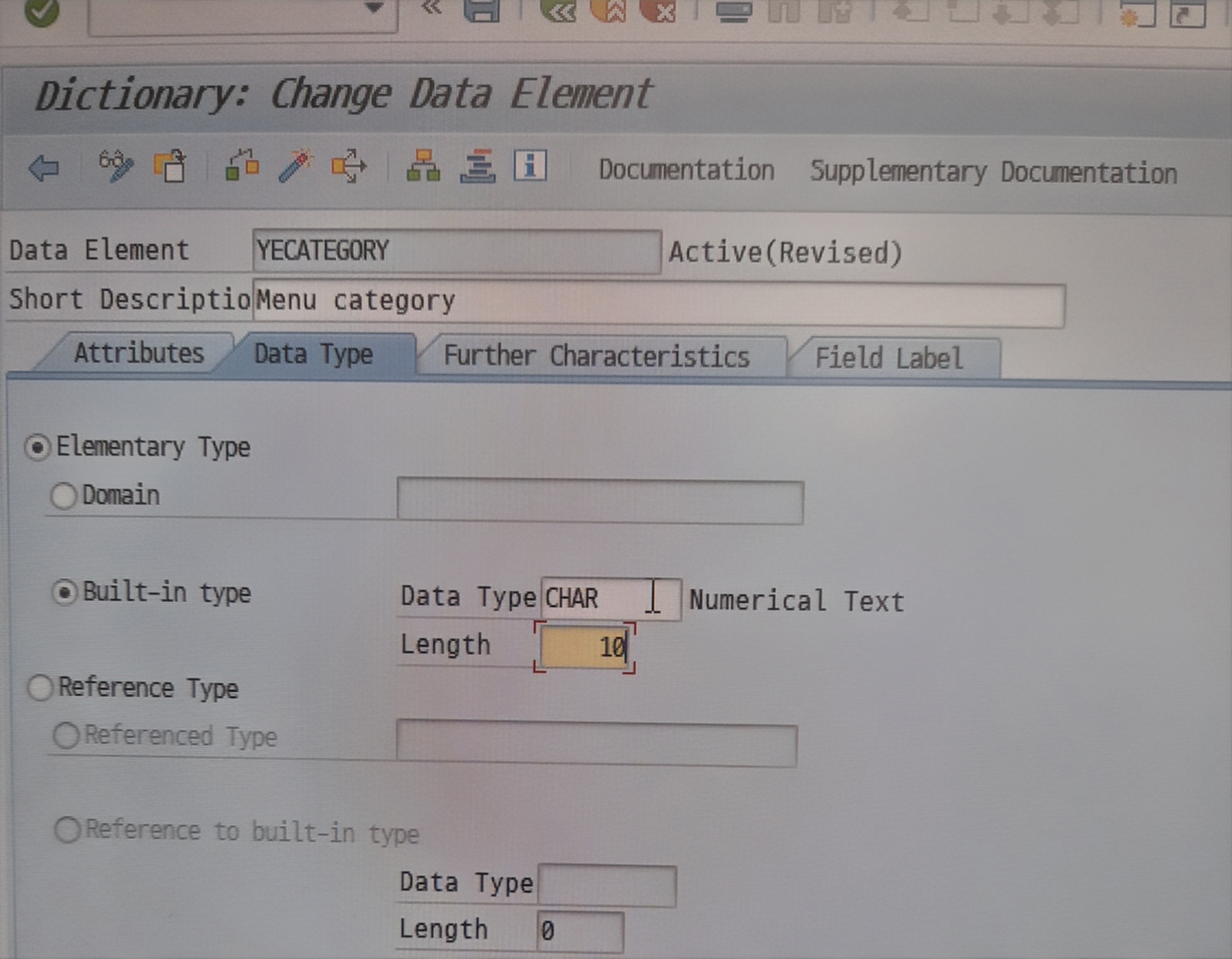
Task: Click the Check icon with green and orange squares
Action: 243,165
